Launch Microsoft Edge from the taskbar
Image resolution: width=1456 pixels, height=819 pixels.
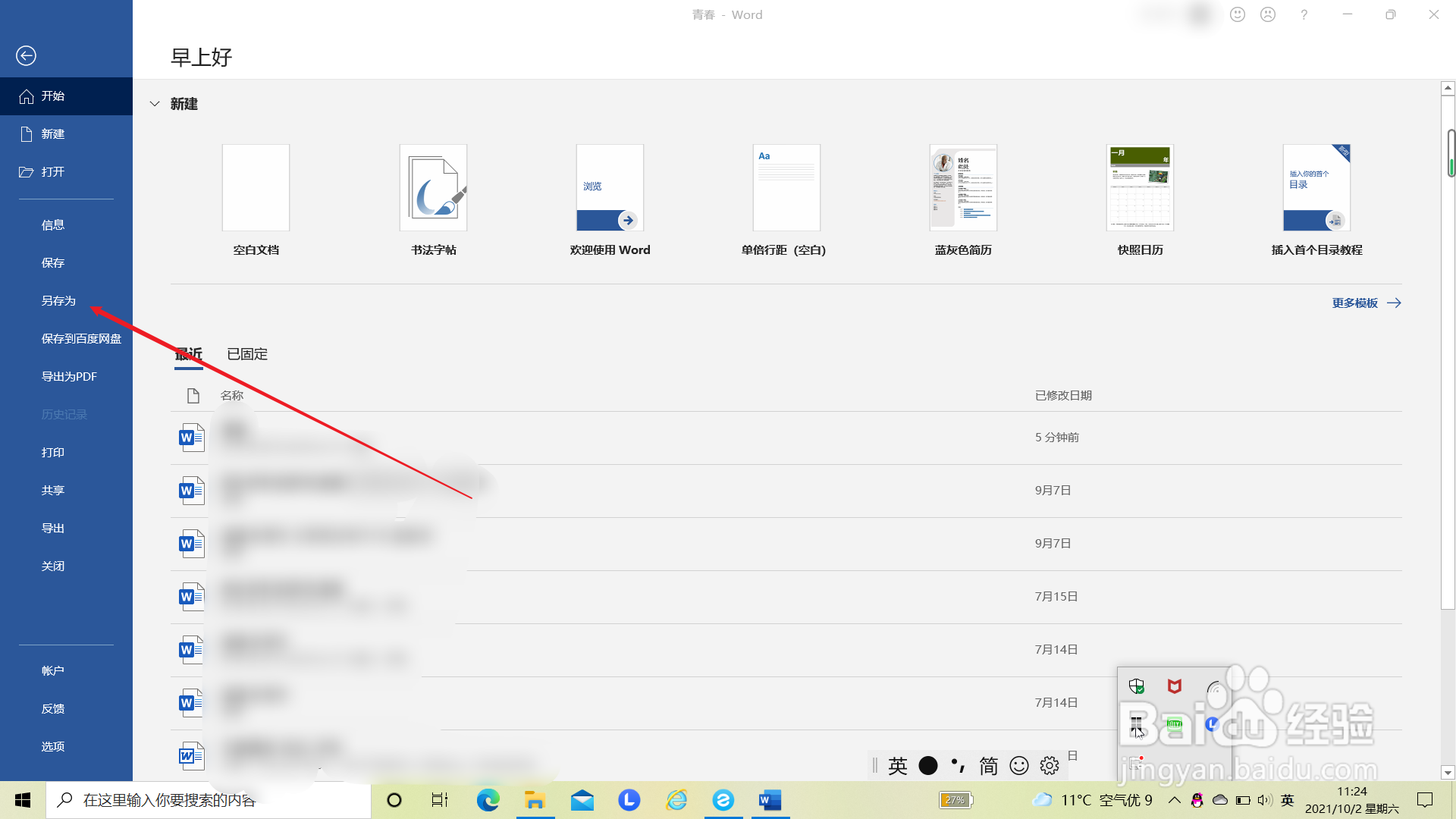pos(488,800)
